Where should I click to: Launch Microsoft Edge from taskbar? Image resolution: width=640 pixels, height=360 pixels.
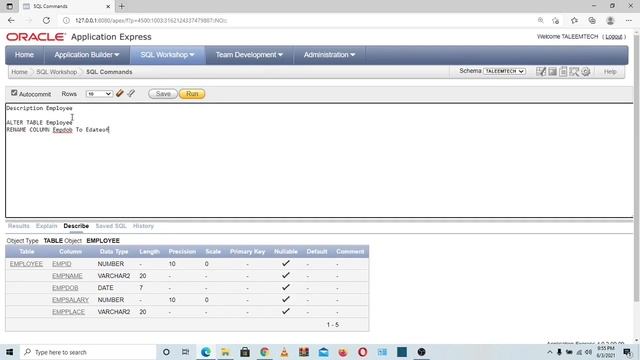click(x=206, y=352)
